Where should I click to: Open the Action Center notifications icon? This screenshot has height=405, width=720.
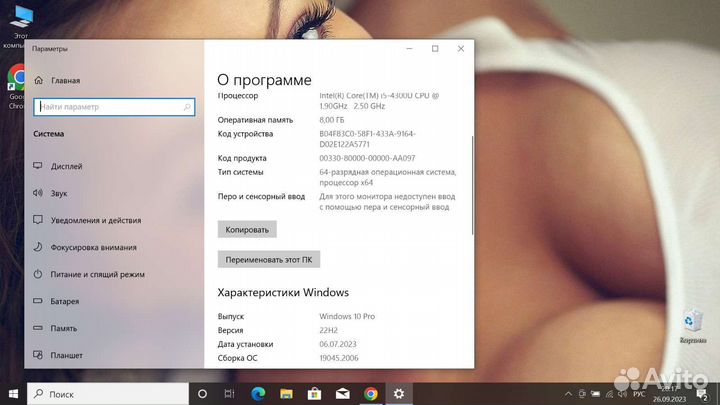(702, 394)
